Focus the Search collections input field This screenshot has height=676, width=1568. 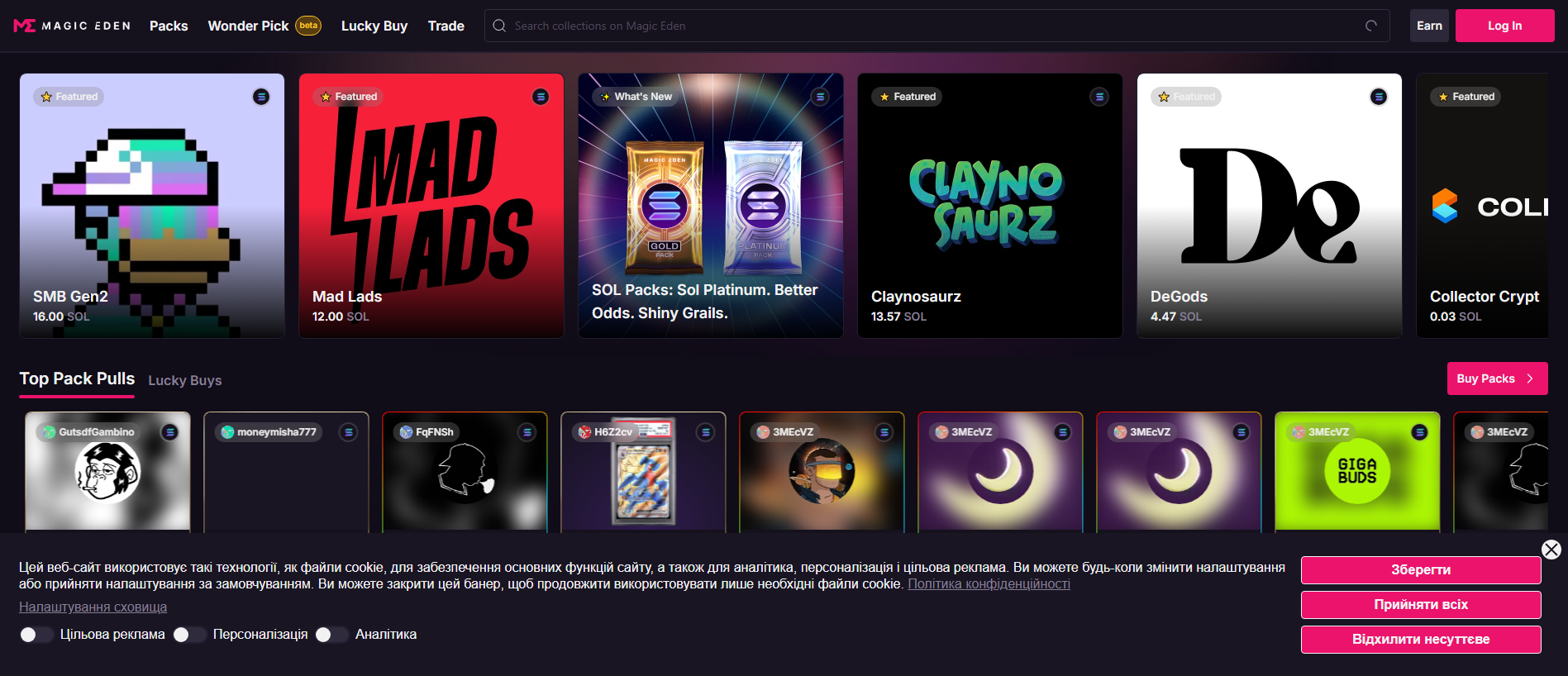click(x=937, y=26)
